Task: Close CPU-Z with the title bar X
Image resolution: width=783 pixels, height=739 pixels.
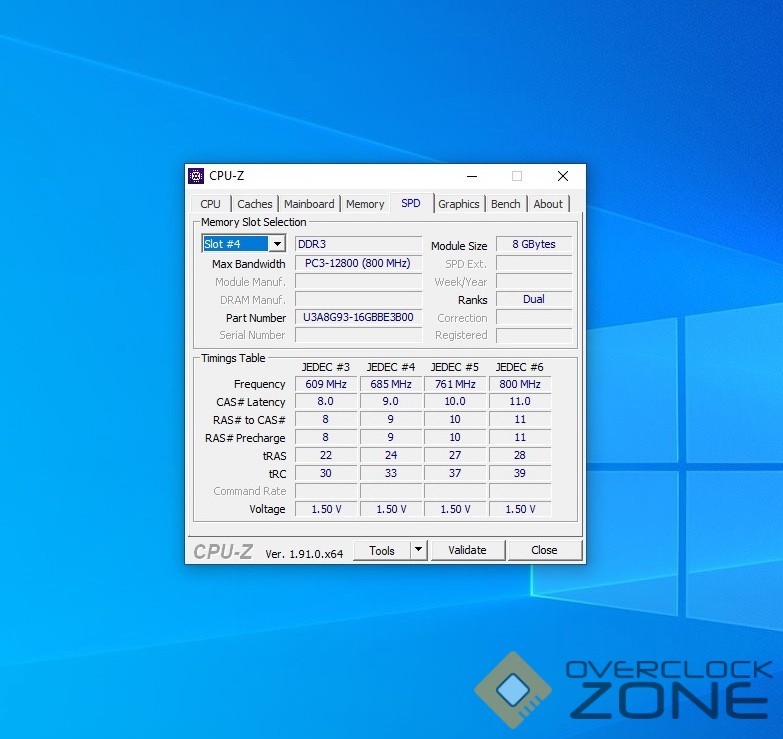Action: (x=563, y=176)
